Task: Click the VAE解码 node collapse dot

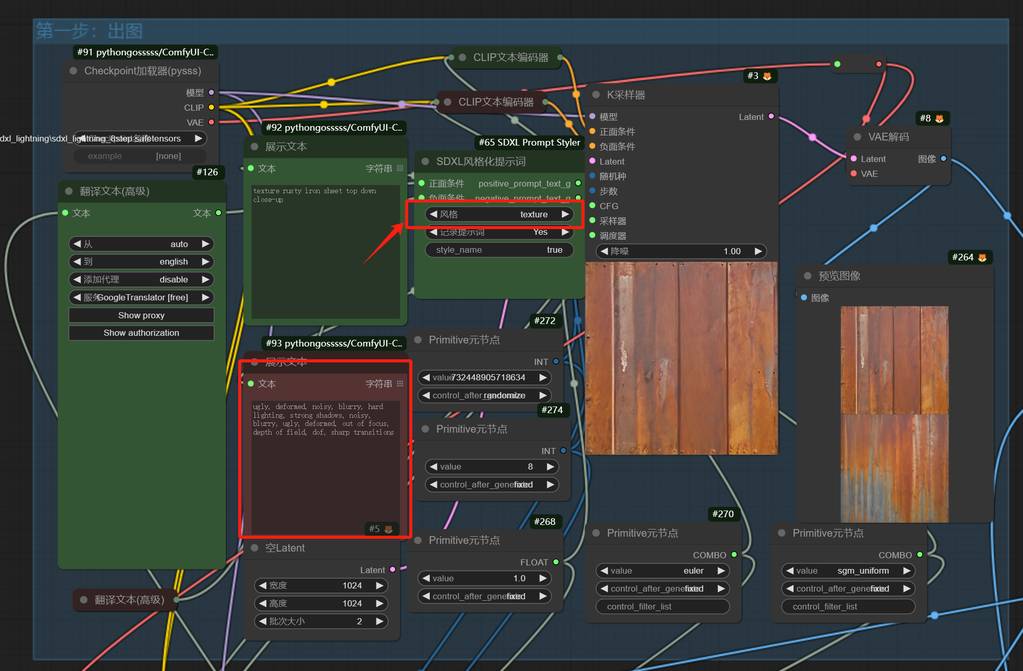Action: (x=857, y=137)
